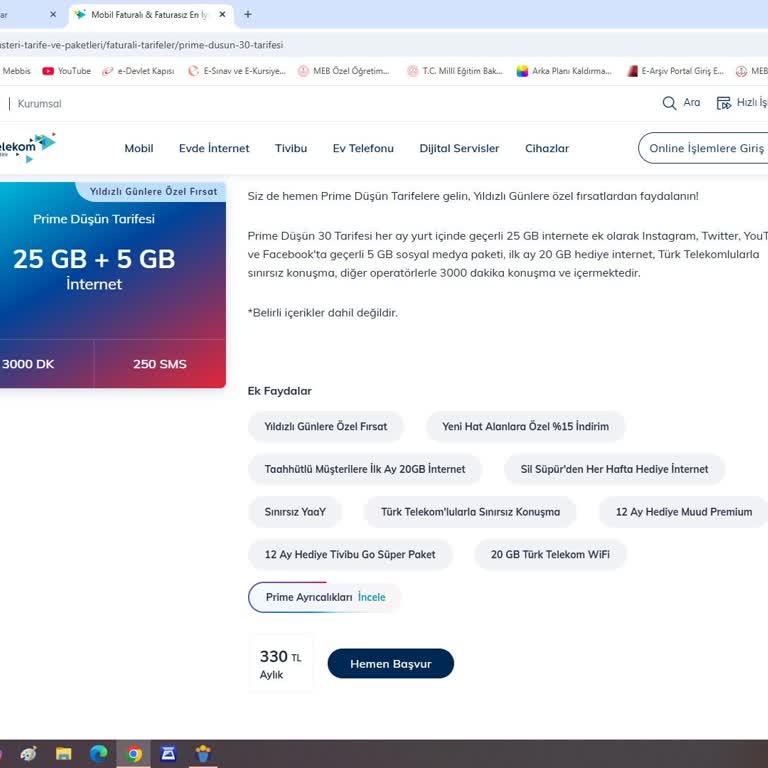Click the 250 SMS label on card

coord(160,364)
